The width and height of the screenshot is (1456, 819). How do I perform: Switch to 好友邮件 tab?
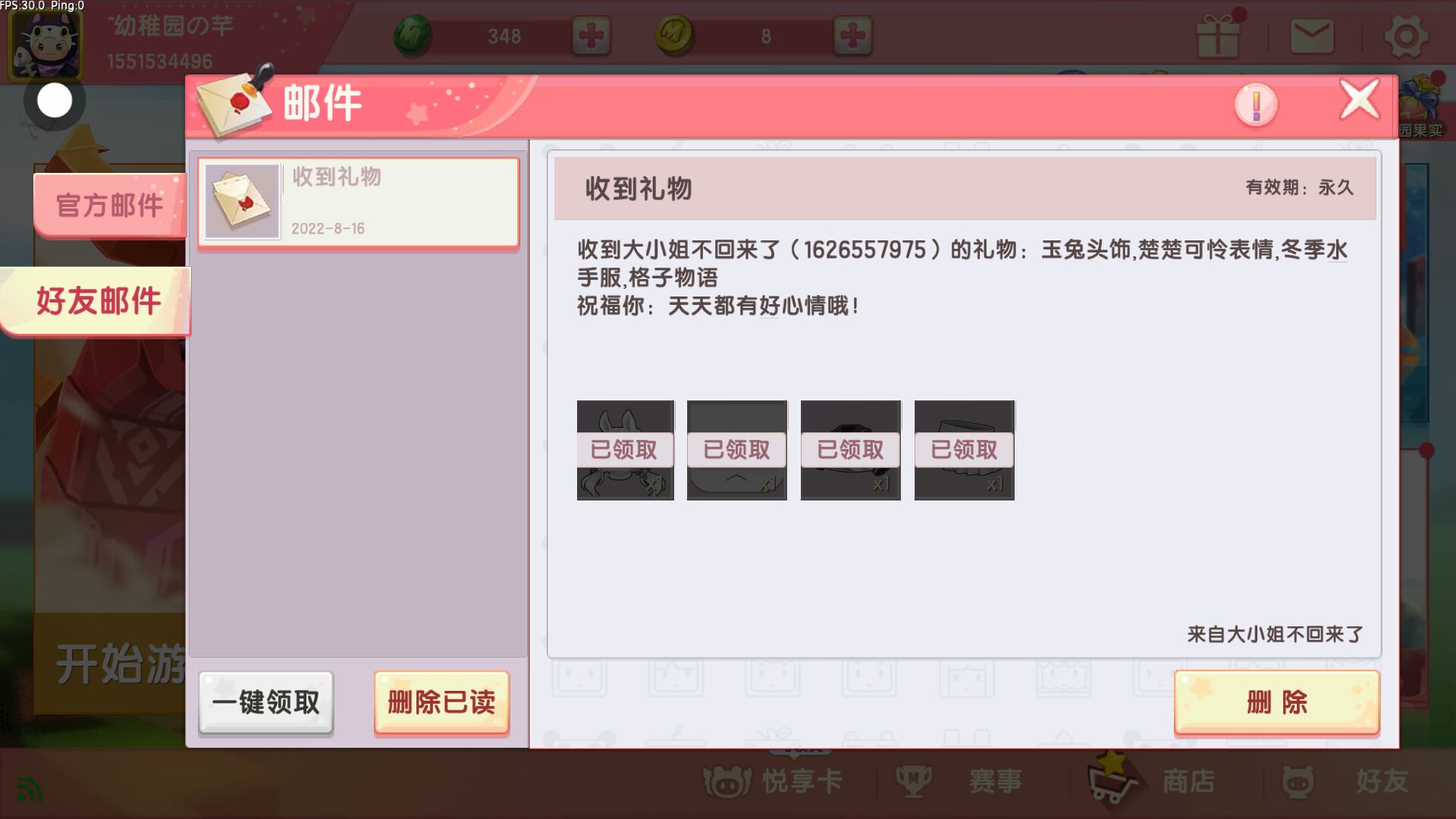[x=96, y=301]
